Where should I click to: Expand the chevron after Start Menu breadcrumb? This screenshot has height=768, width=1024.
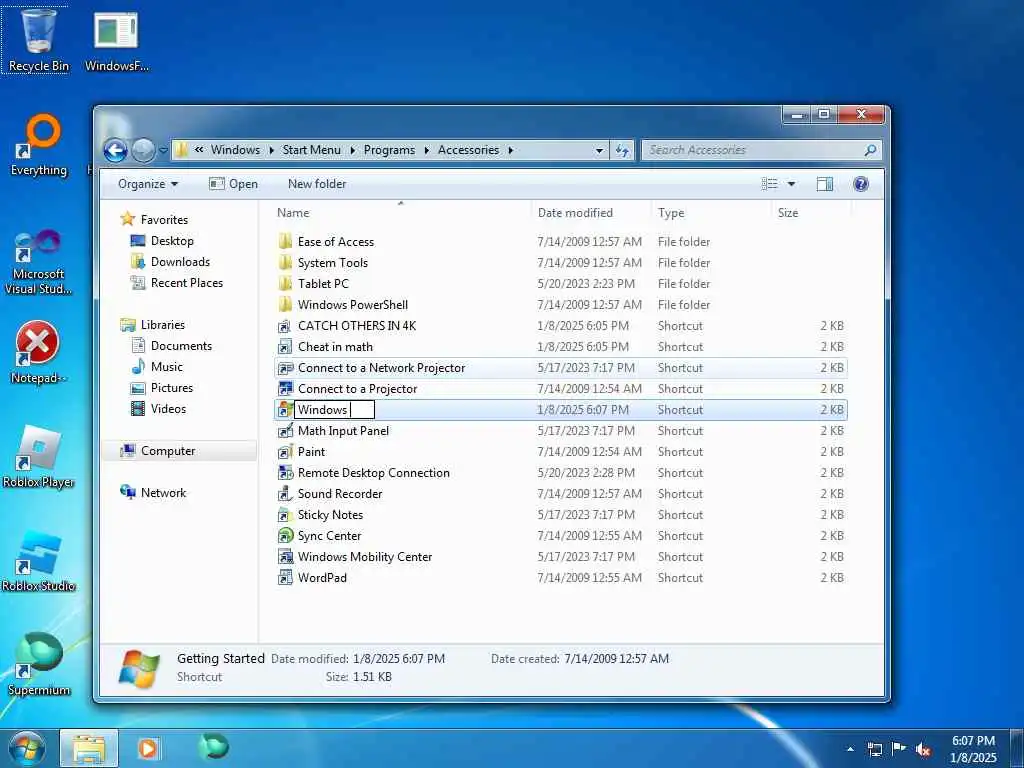353,150
